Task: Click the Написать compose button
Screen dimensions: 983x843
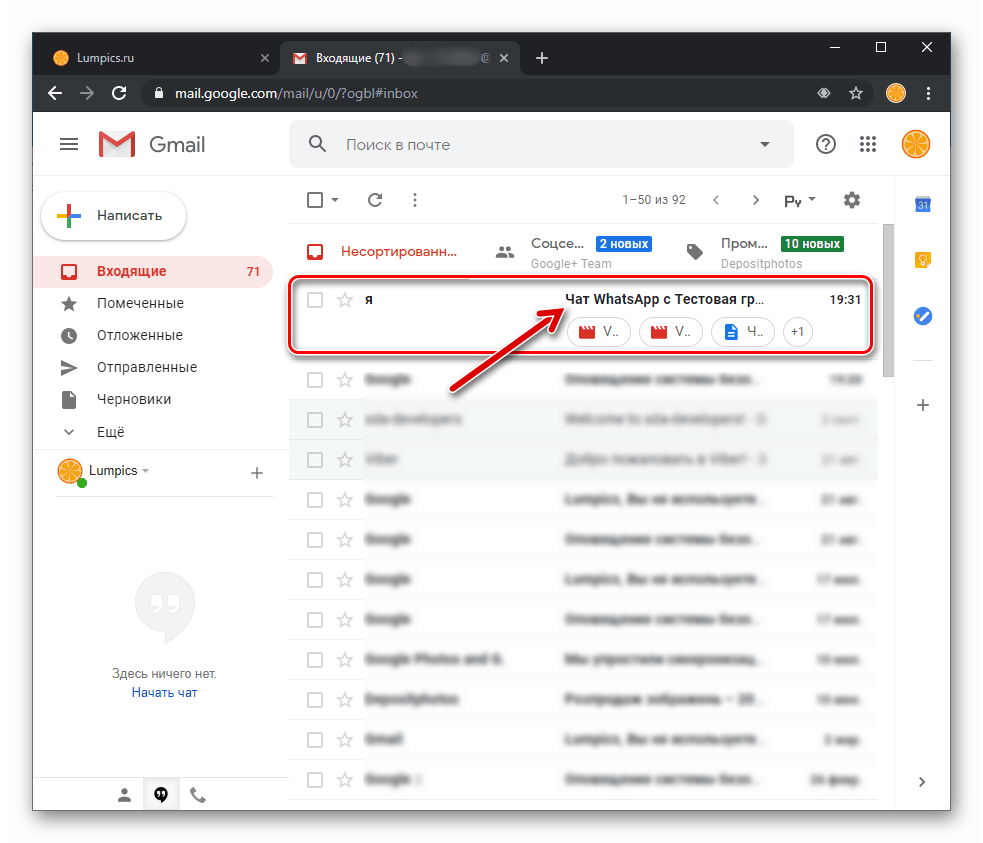Action: pyautogui.click(x=113, y=216)
